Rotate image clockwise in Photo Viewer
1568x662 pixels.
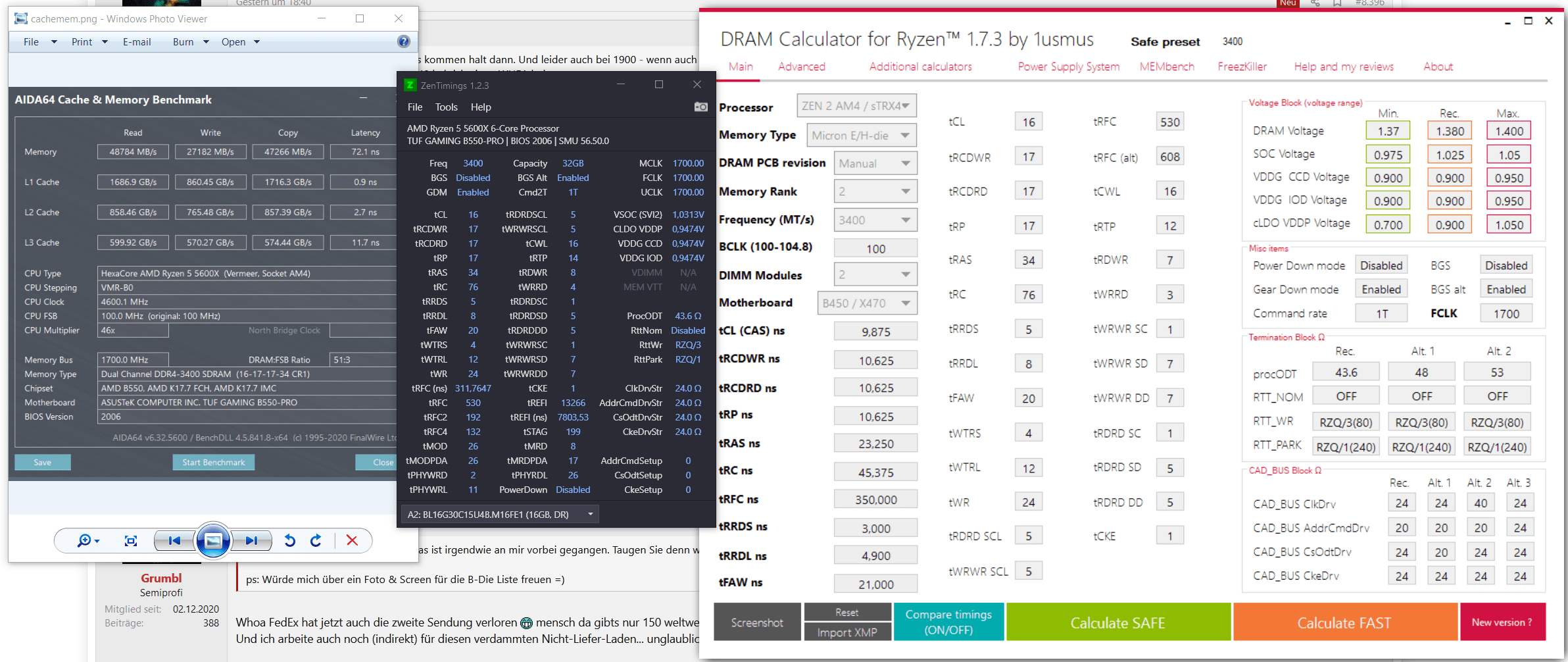coord(316,541)
